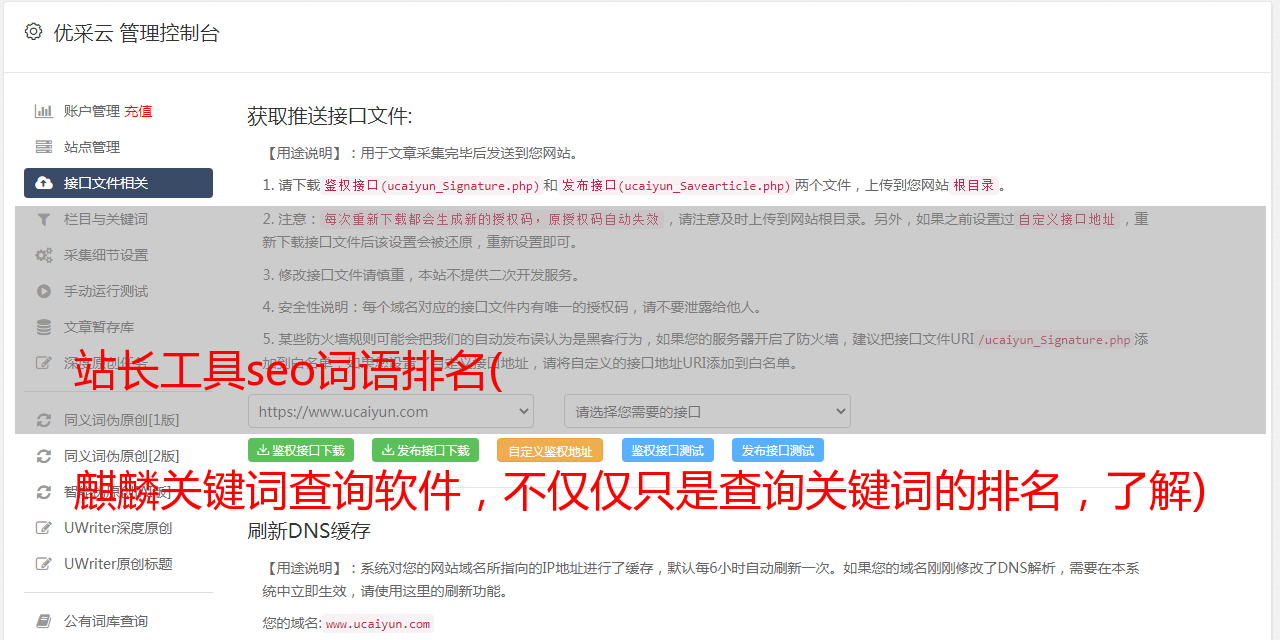
Task: Click the blue 鉴权接口测试 button
Action: click(x=667, y=450)
